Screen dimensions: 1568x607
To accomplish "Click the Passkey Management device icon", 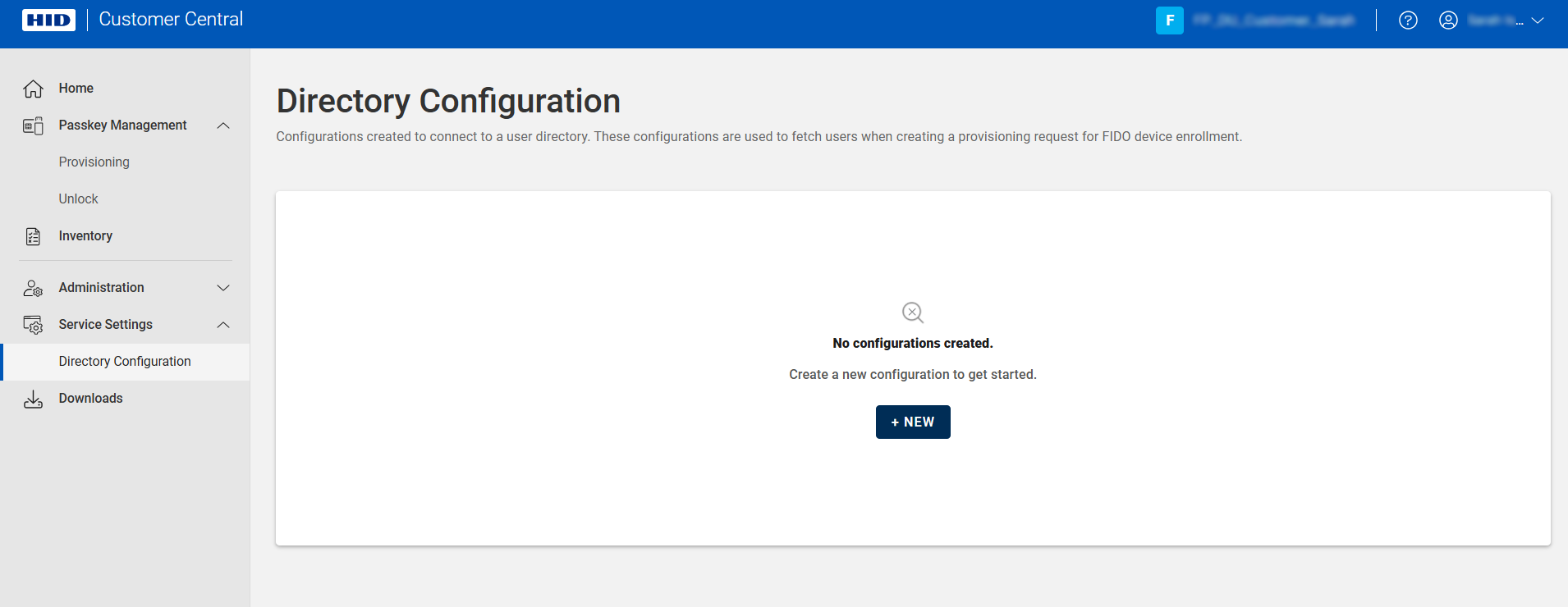I will (33, 126).
